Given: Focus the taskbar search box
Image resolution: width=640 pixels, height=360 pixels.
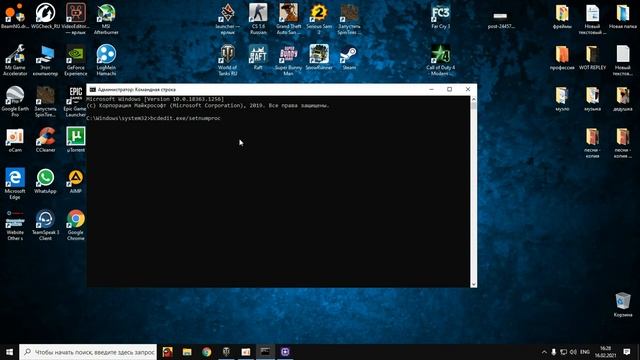Looking at the screenshot, I should (88, 352).
